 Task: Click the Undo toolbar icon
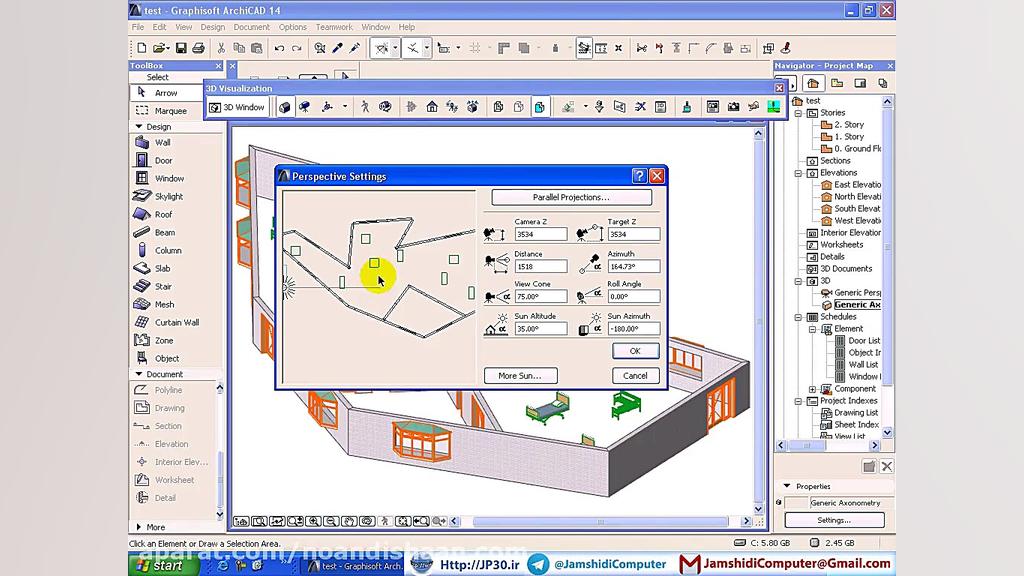(279, 48)
